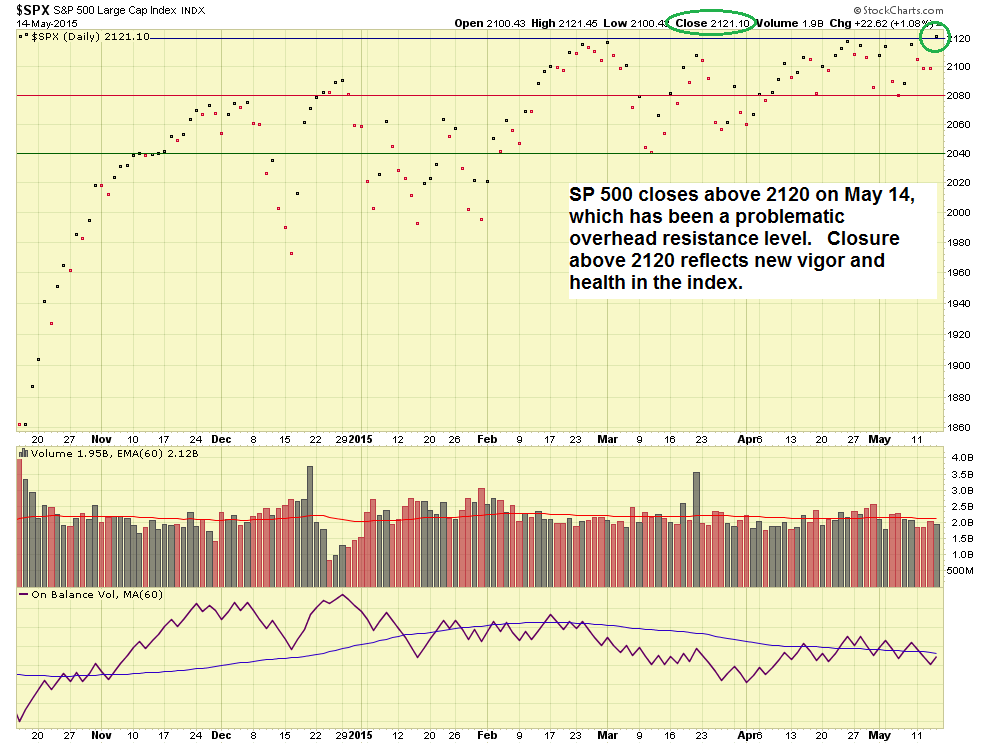Click the 3.0B volume axis label
990x744 pixels.
[962, 491]
